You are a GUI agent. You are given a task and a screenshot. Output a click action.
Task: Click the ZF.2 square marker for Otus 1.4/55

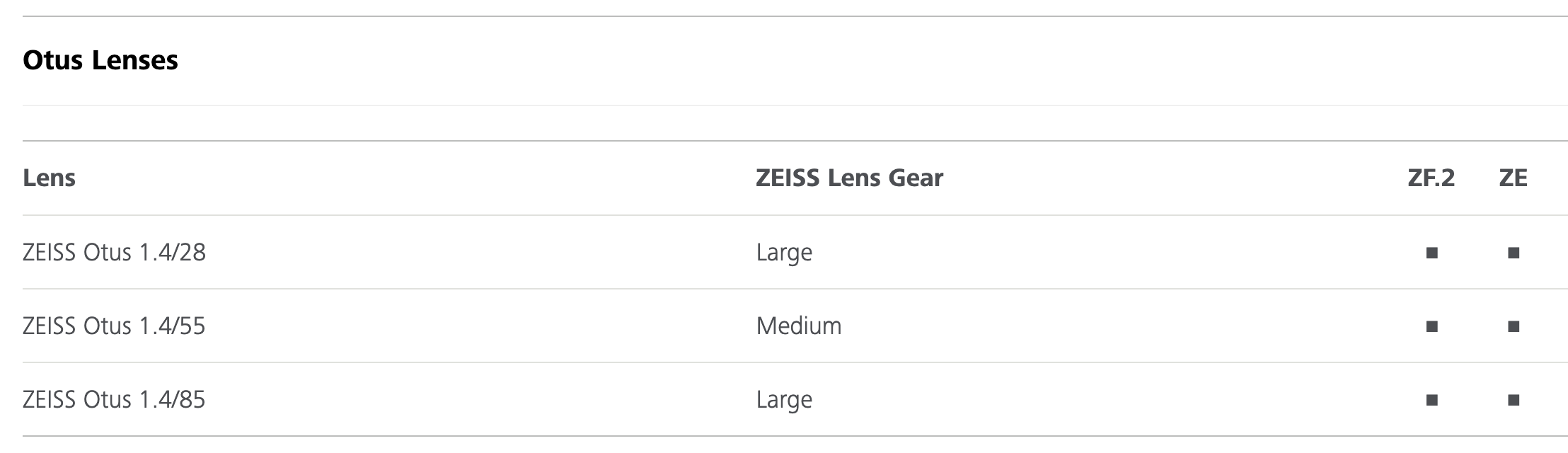coord(1431,326)
